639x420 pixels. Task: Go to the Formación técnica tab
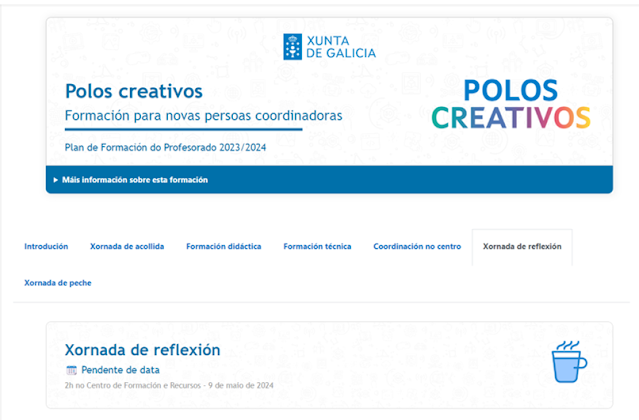point(317,246)
